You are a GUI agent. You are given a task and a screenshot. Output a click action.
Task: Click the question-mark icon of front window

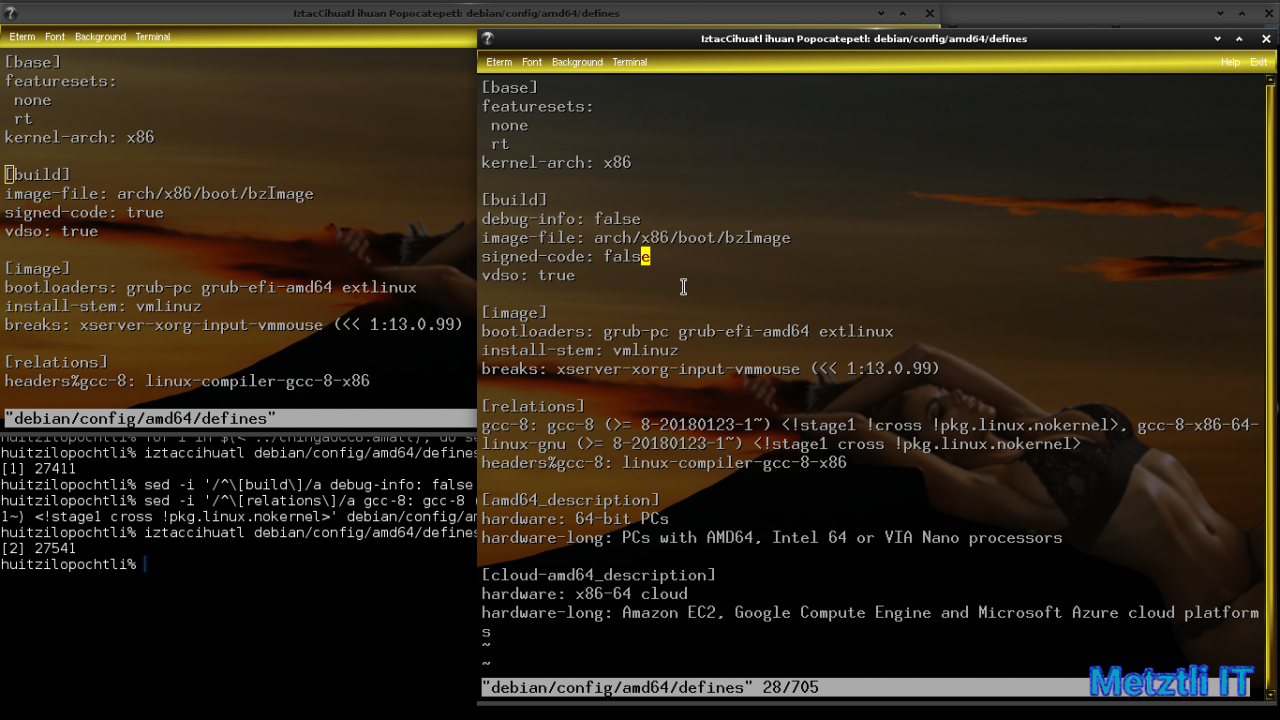pyautogui.click(x=488, y=39)
